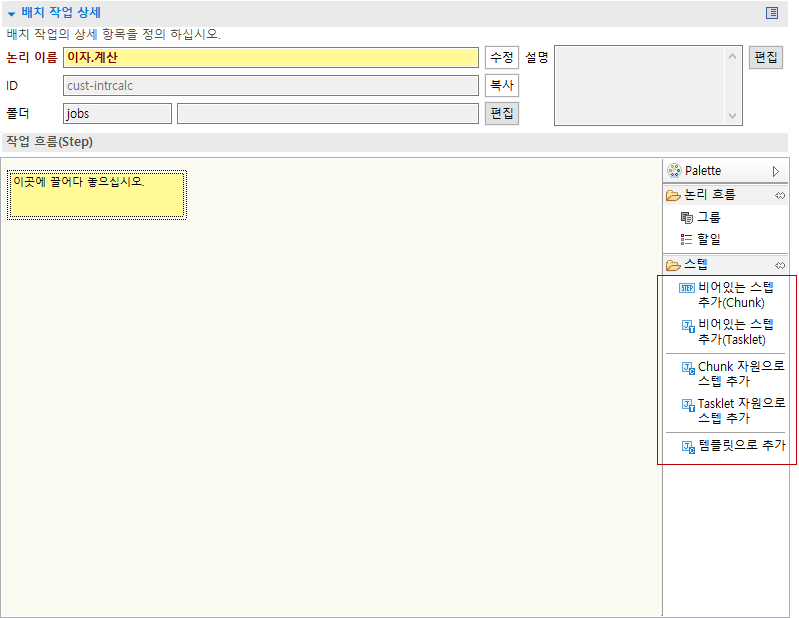Click the 배치 작업 상세 title text
The width and height of the screenshot is (799, 618).
61,13
